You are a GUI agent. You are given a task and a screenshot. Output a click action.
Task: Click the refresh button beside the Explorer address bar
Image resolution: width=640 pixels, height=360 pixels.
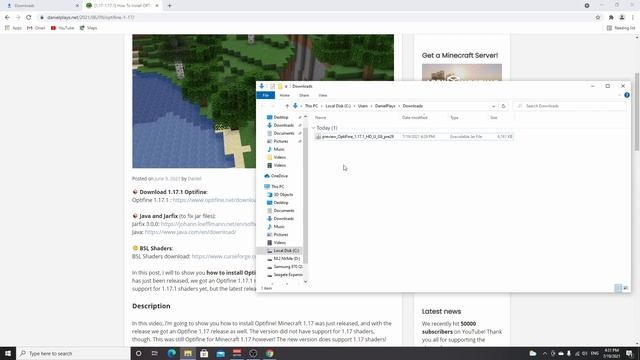click(x=503, y=106)
